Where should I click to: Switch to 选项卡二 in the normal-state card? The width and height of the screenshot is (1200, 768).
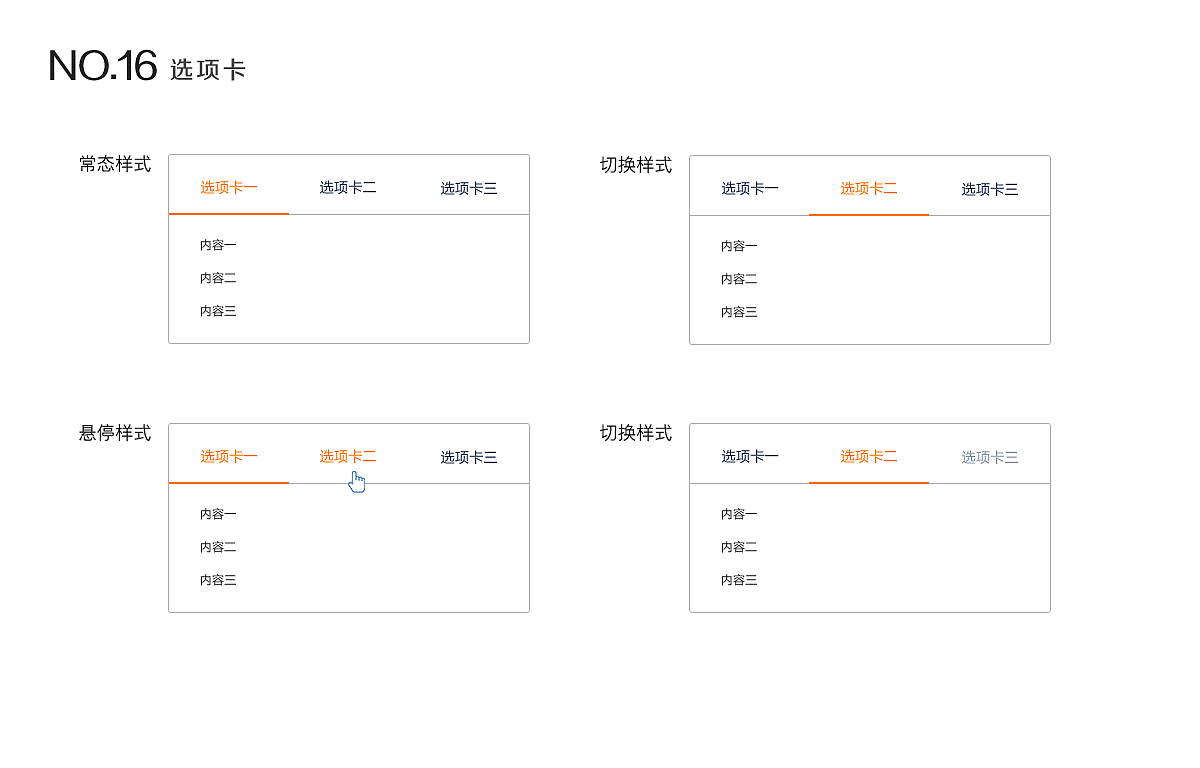click(348, 188)
